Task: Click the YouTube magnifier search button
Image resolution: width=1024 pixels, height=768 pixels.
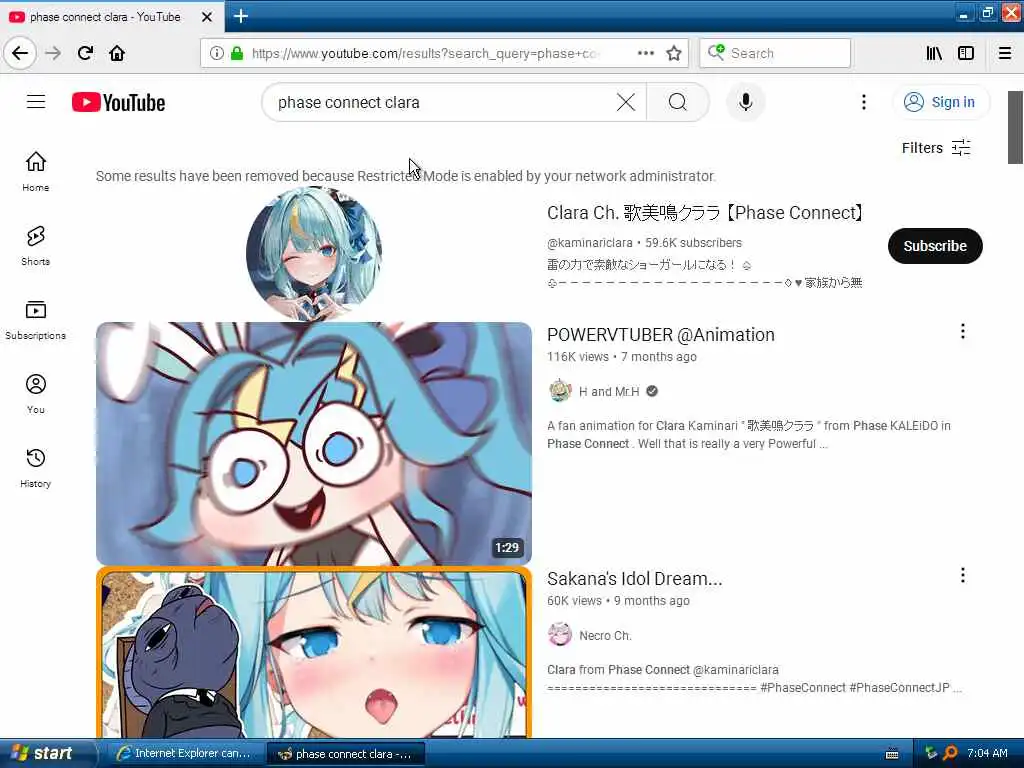Action: pos(678,102)
